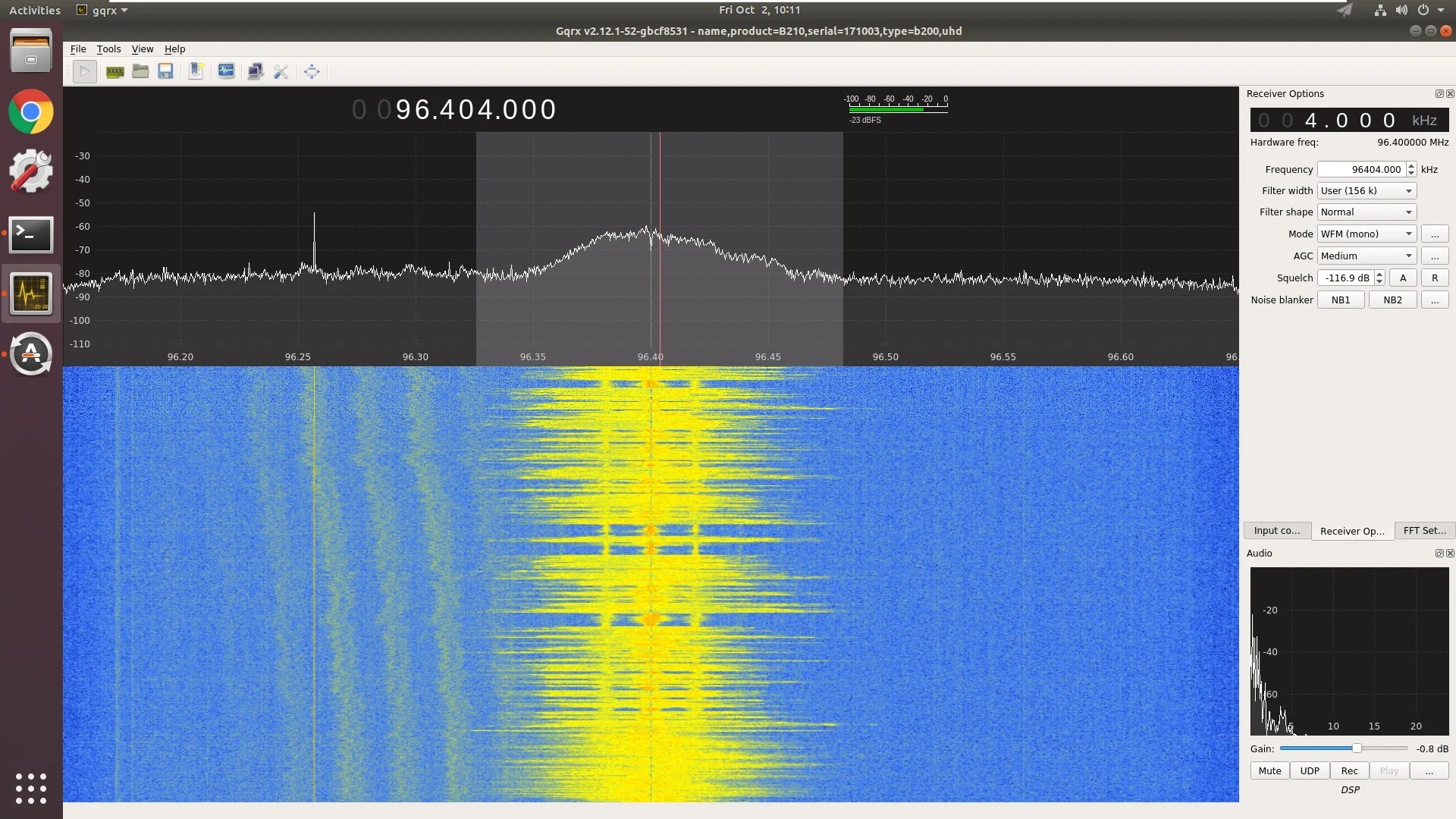Screen dimensions: 1456x819
Task: Toggle audio Mute button
Action: (x=1269, y=771)
